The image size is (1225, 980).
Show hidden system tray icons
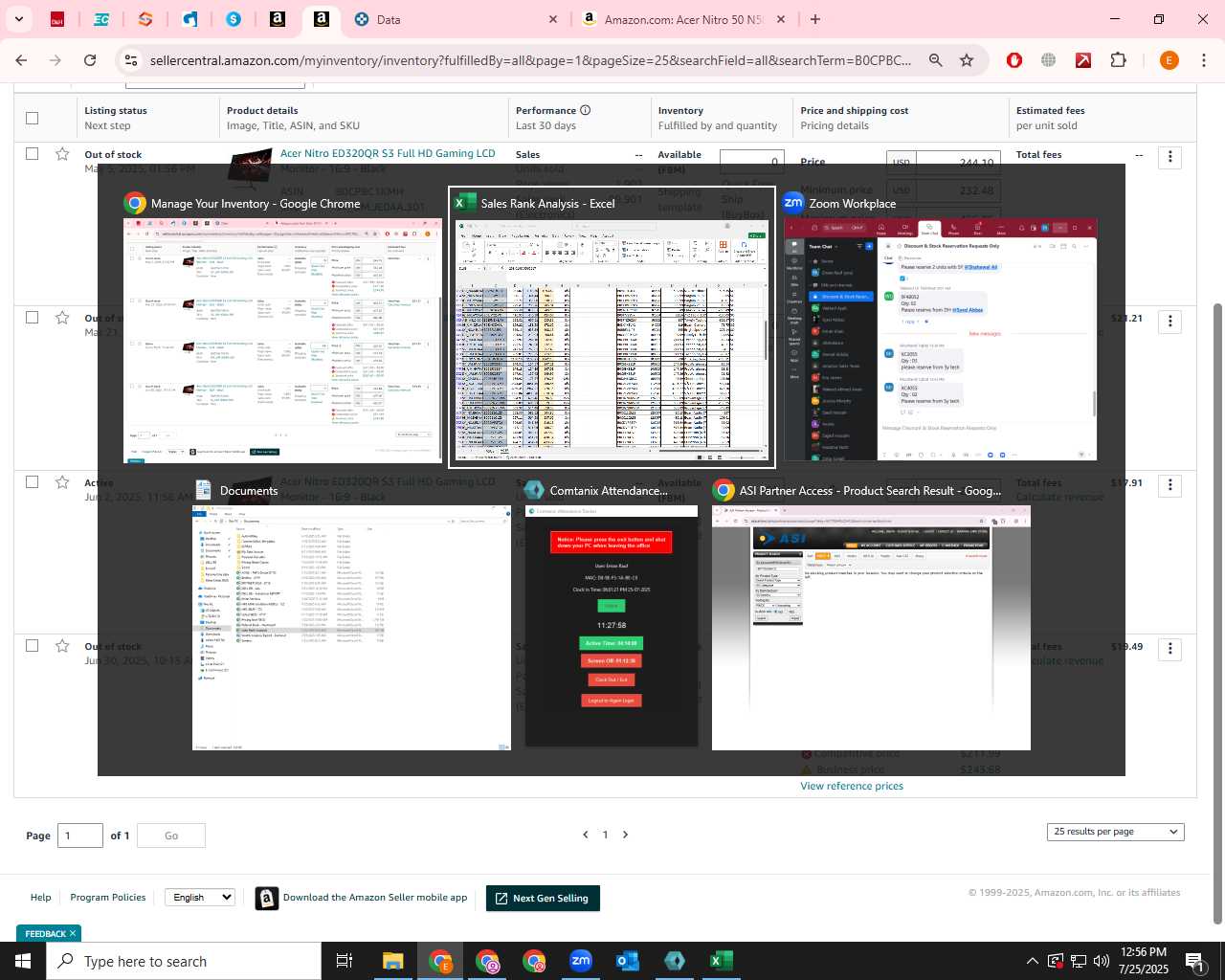(1032, 961)
